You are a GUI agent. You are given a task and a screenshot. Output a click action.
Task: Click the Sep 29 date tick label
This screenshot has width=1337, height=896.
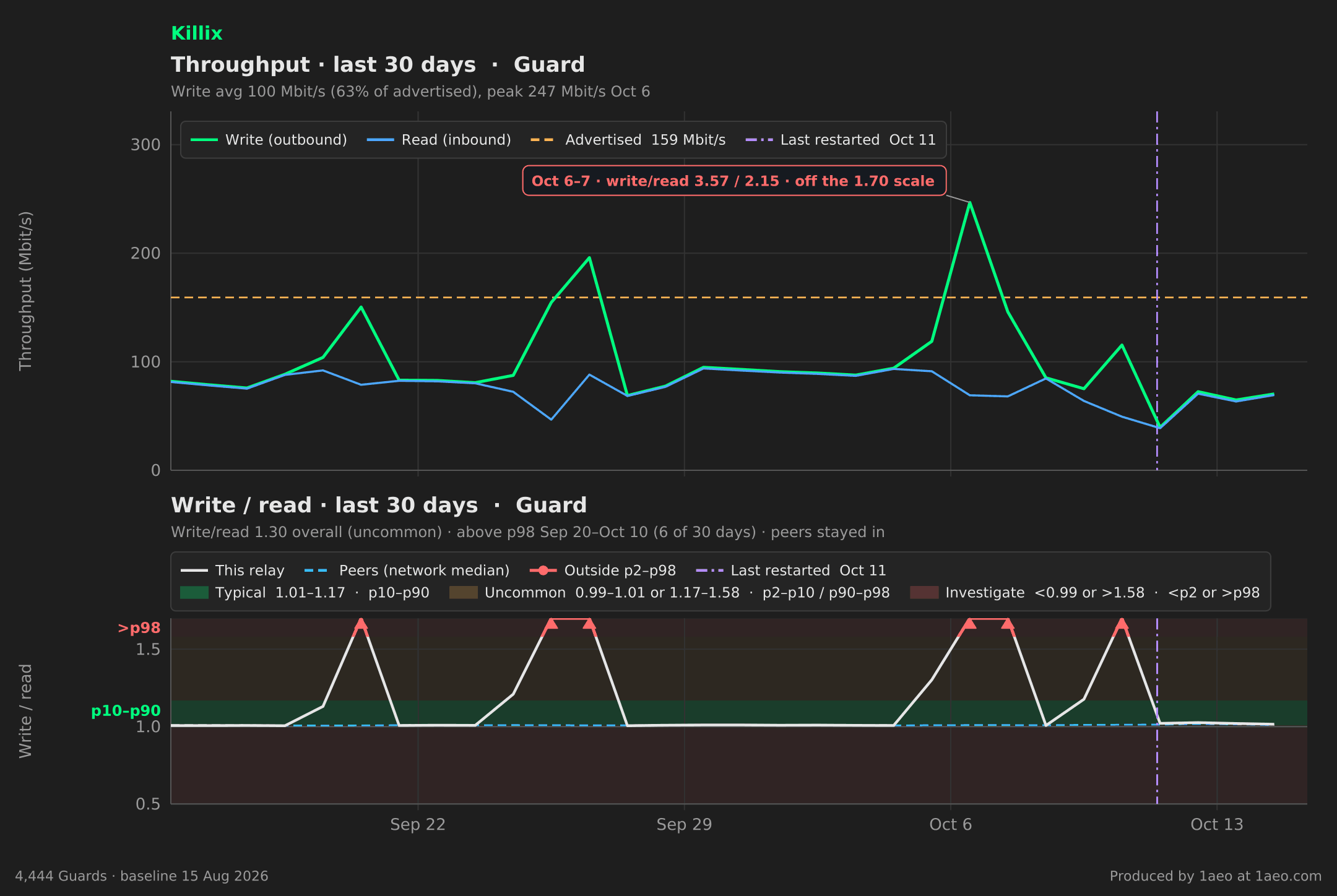(684, 824)
